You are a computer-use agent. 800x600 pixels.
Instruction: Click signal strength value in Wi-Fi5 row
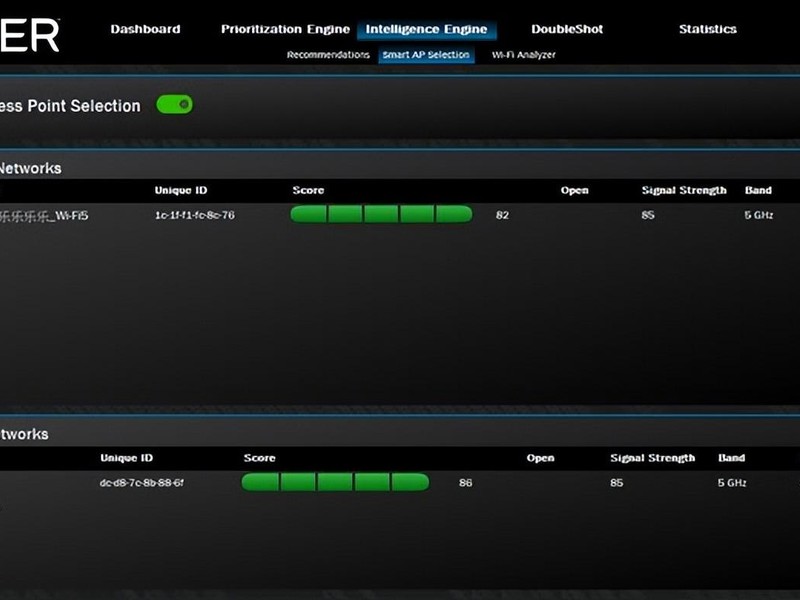[x=648, y=215]
